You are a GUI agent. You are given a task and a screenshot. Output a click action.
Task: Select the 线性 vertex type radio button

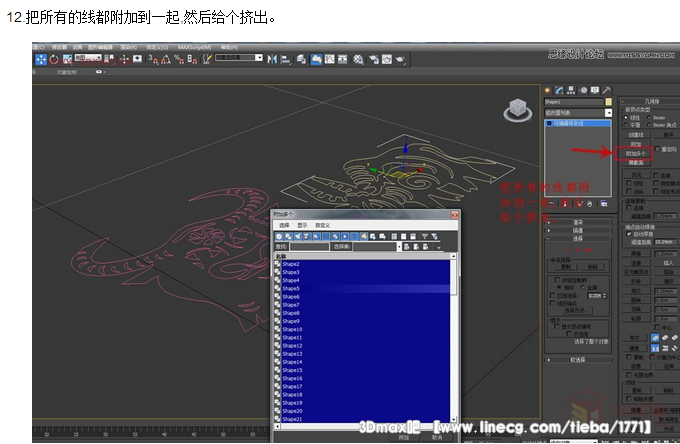625,118
